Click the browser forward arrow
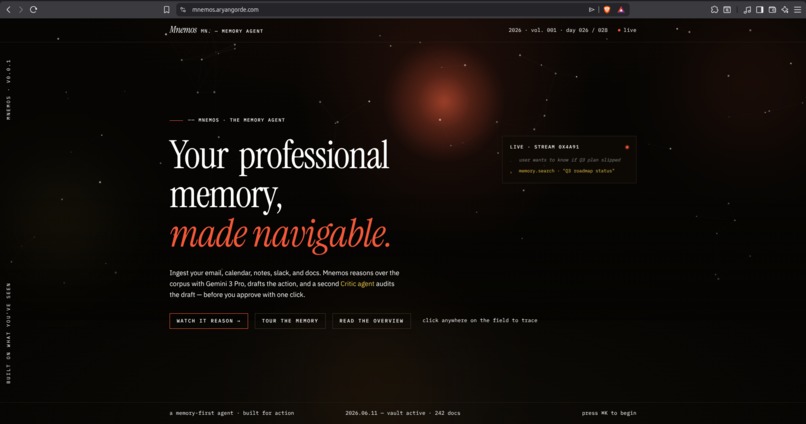The height and width of the screenshot is (424, 806). (x=21, y=9)
